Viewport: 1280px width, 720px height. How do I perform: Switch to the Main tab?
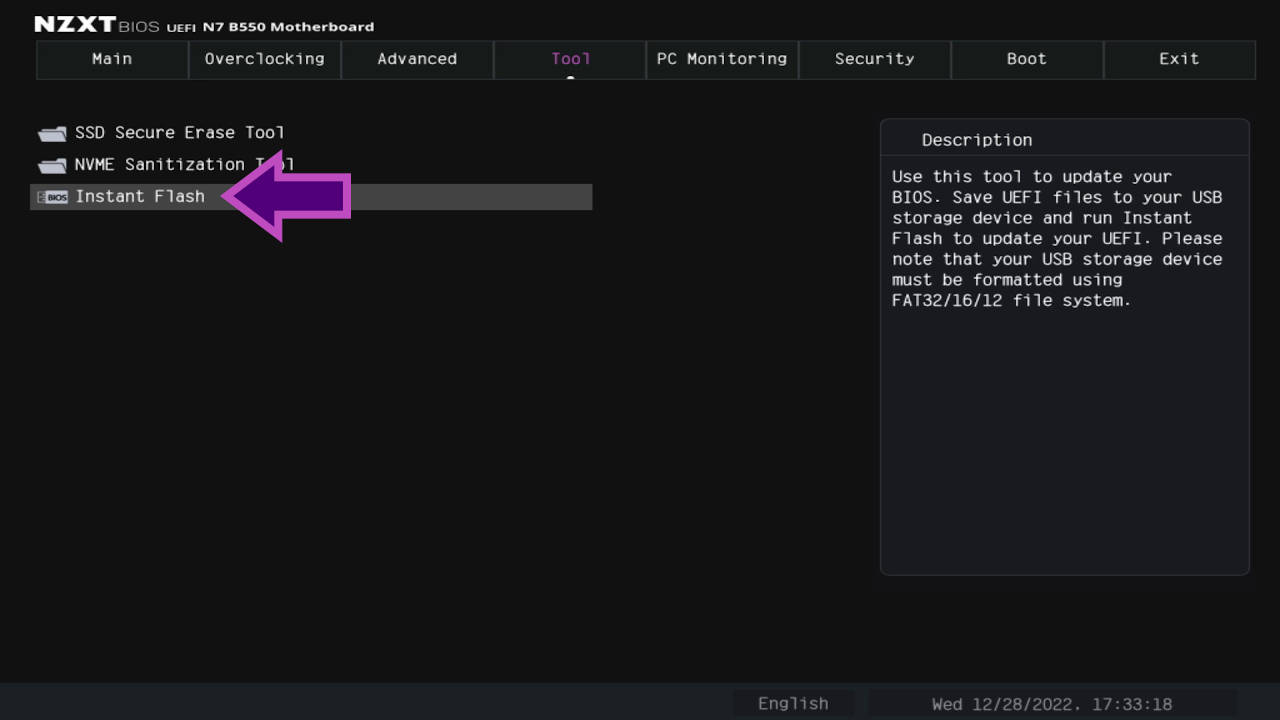pyautogui.click(x=112, y=59)
